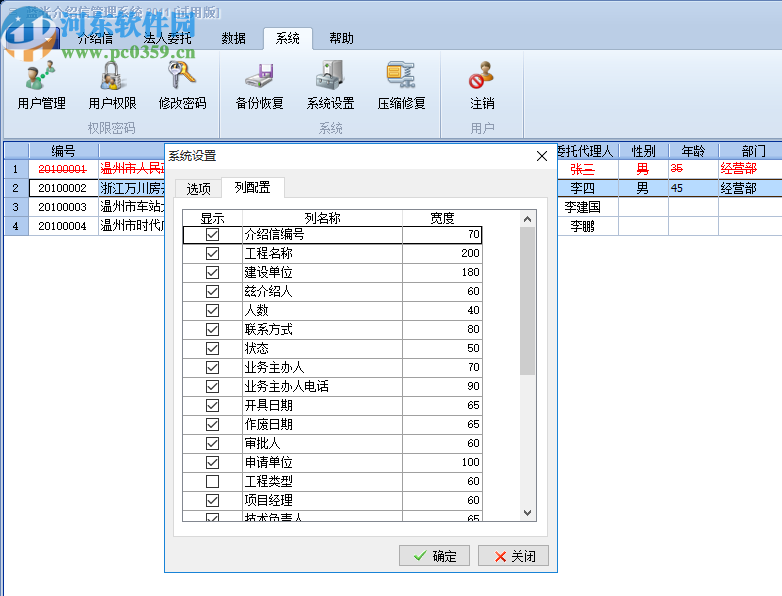Toggle the 项目经理 display checkbox

pos(212,500)
